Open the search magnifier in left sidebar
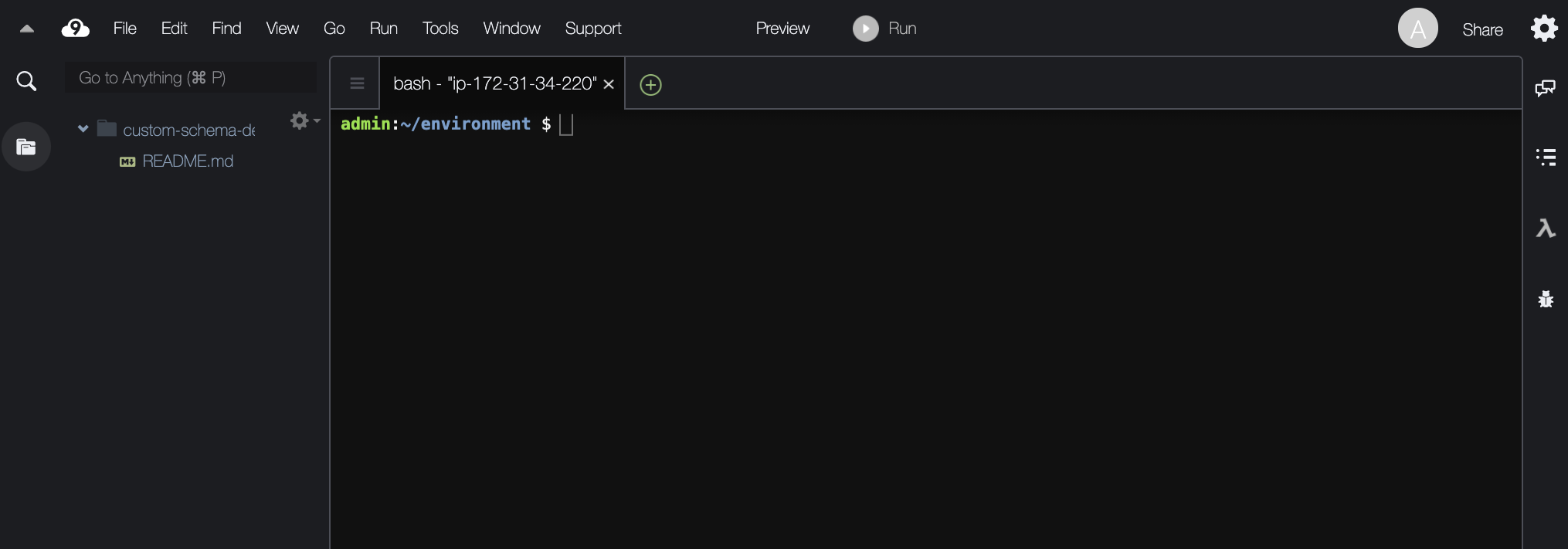The width and height of the screenshot is (1568, 549). click(x=26, y=80)
